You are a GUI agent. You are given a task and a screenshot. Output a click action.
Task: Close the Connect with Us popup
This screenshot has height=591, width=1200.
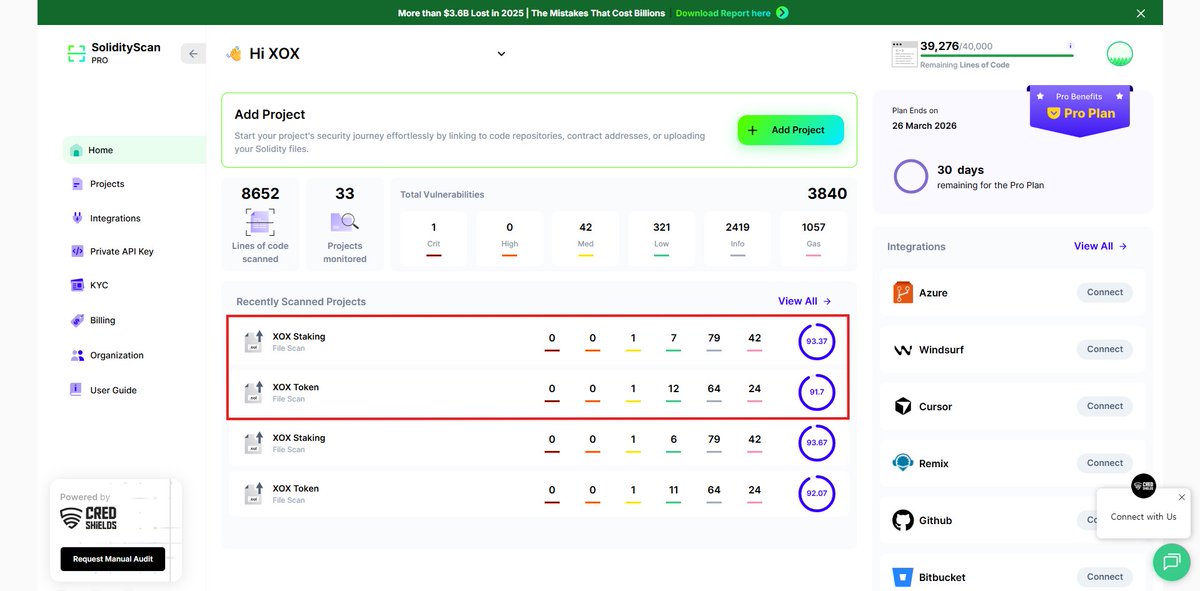[1181, 497]
